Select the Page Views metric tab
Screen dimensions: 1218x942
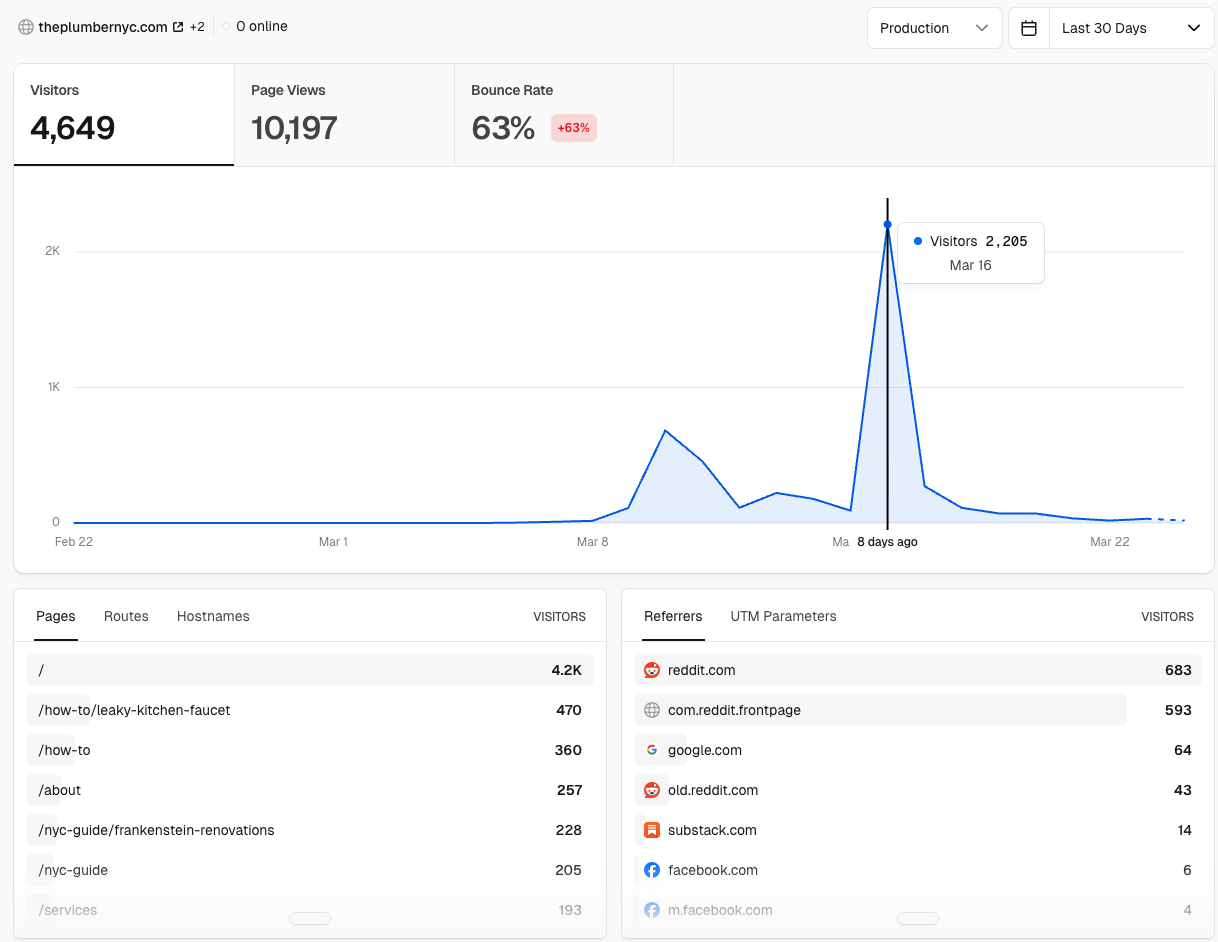[x=344, y=115]
